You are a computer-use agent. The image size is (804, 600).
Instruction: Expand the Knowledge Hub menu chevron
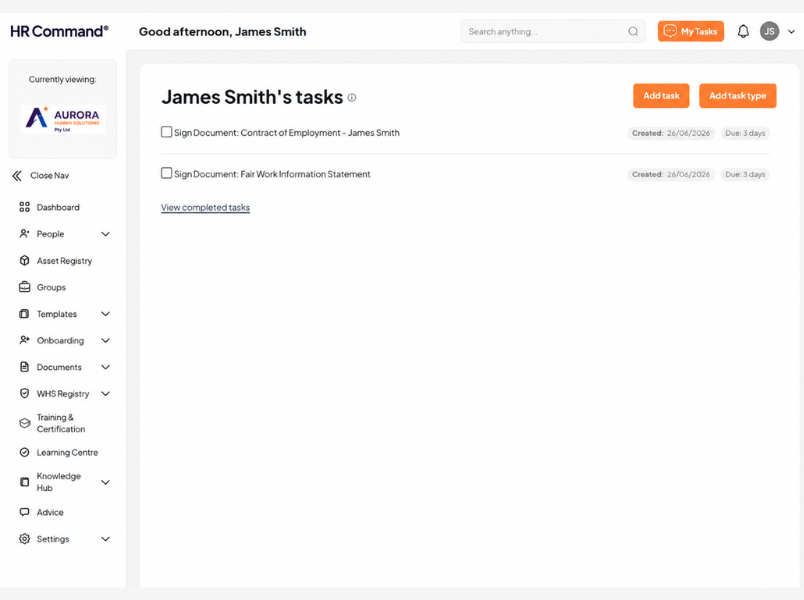pos(106,482)
